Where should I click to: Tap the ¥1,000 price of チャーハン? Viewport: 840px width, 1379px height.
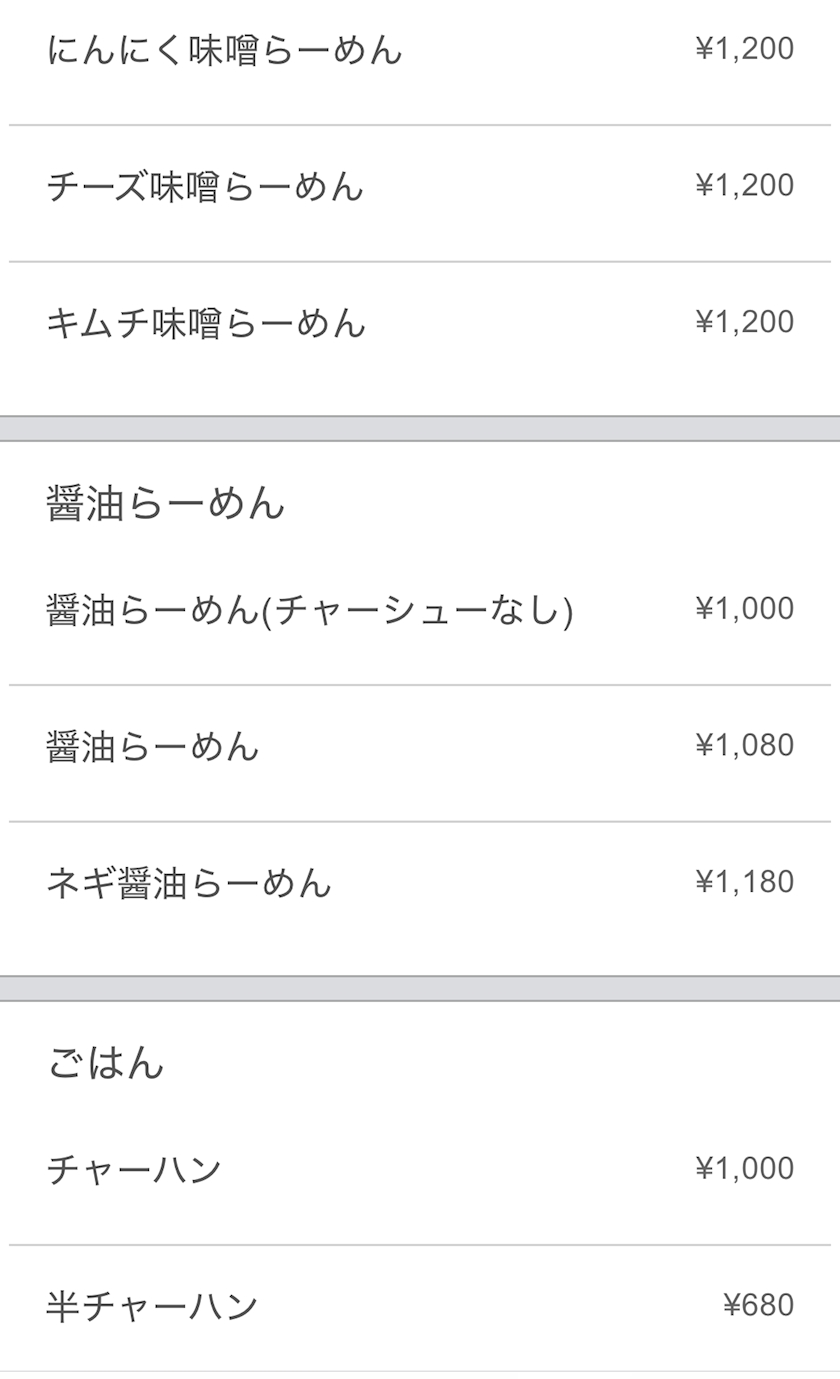[744, 1169]
